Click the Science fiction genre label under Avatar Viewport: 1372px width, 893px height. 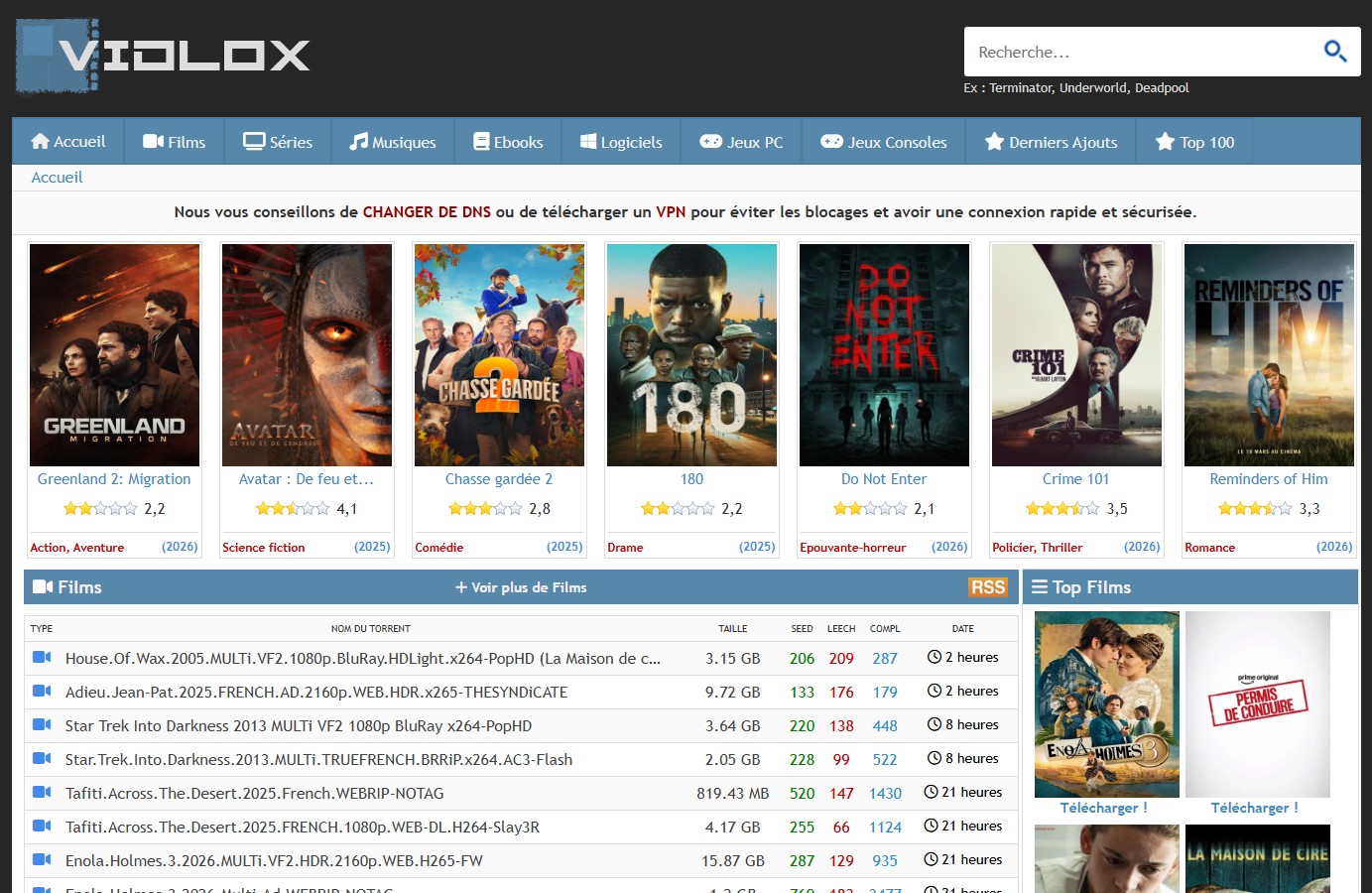pyautogui.click(x=264, y=548)
